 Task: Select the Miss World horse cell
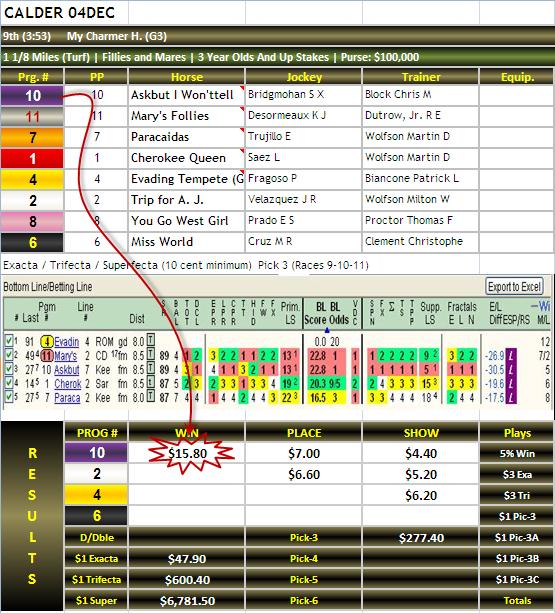tap(186, 242)
